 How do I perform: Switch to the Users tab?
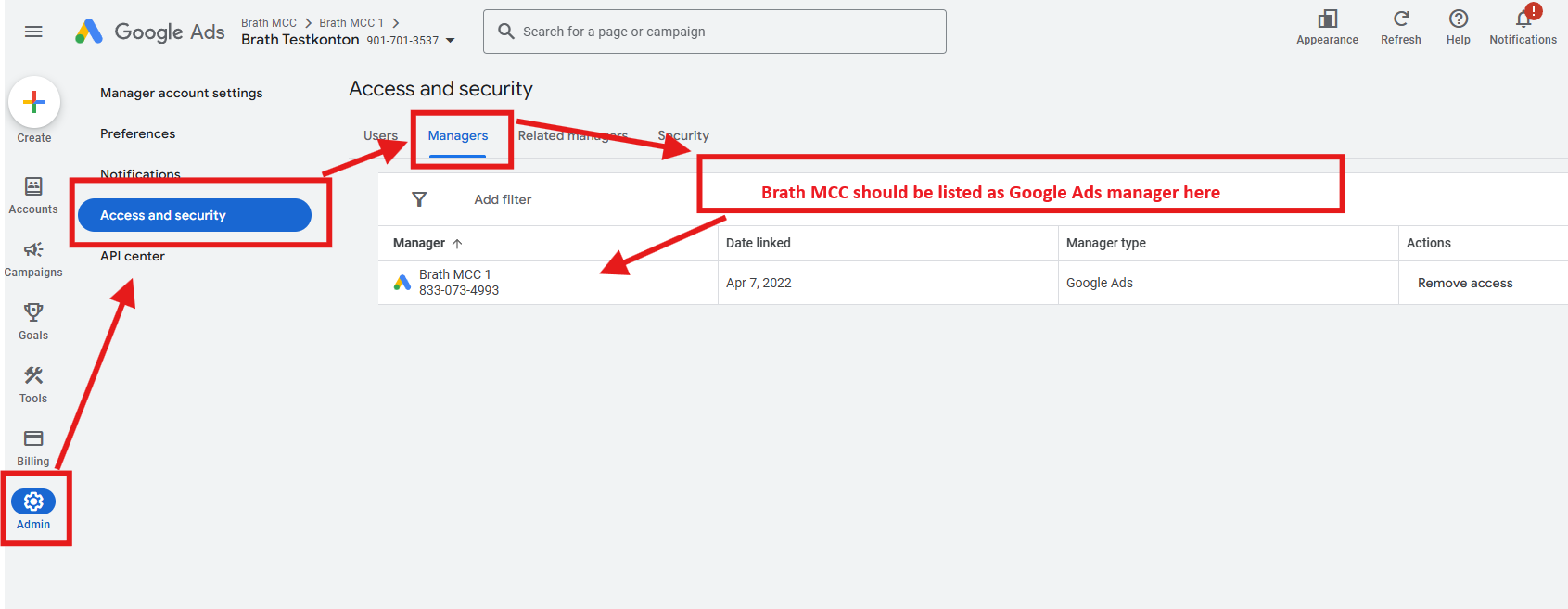pos(380,135)
